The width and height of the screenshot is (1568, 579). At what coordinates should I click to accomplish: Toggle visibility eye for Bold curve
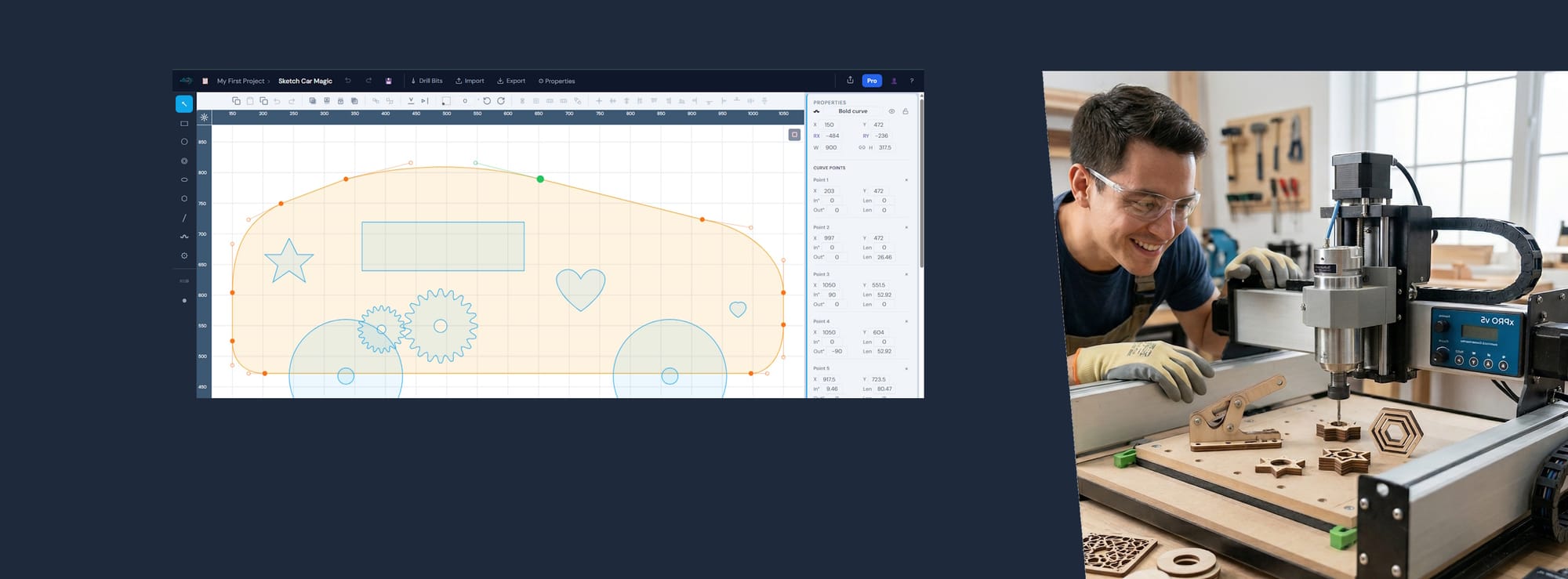(891, 111)
